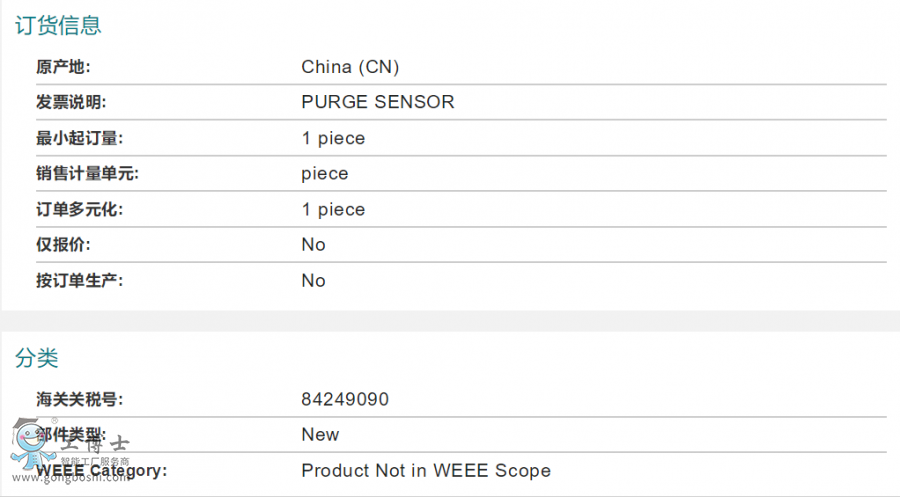Viewport: 900px width, 497px height.
Task: Click the No value beside 仅报价
Action: [313, 245]
